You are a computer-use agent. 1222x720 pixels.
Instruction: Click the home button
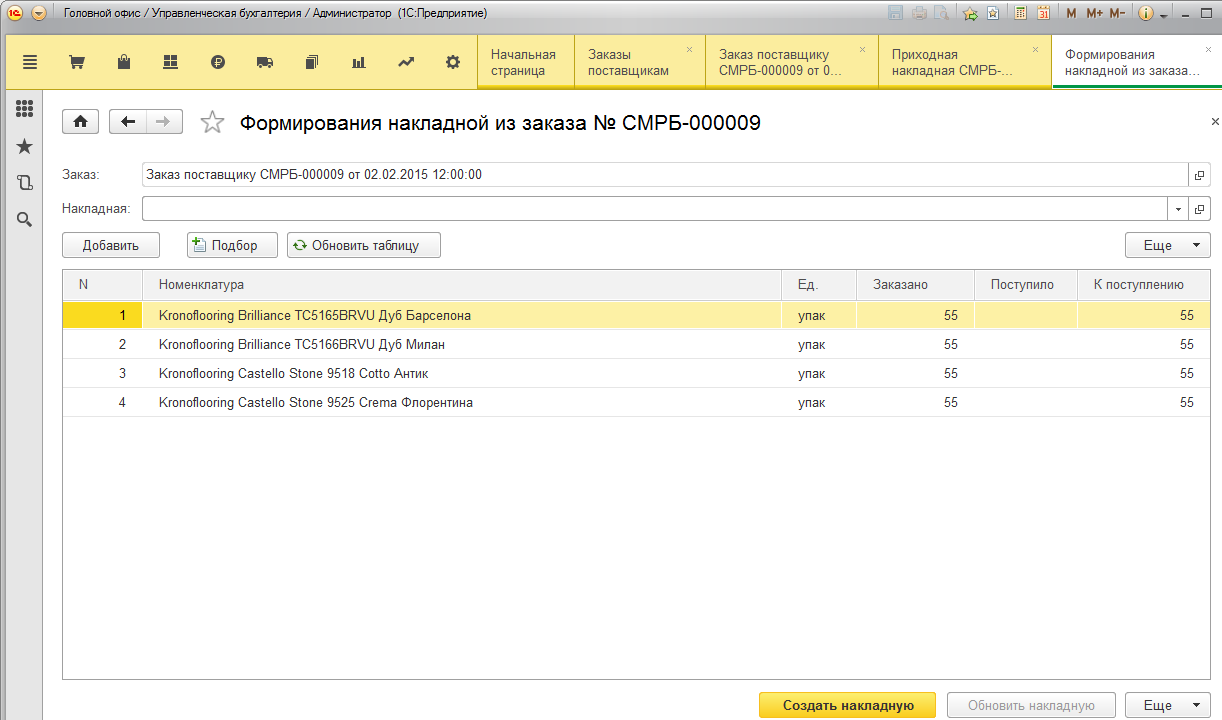click(x=80, y=122)
